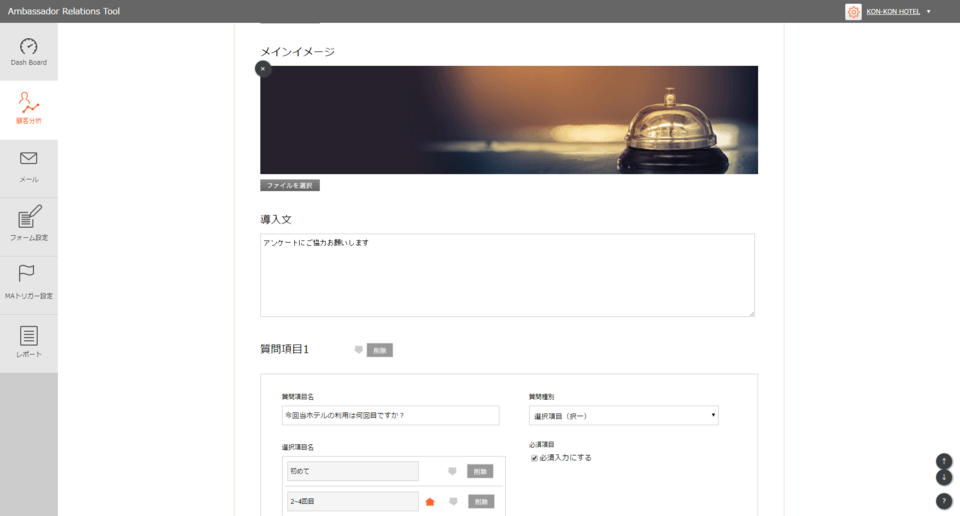Image resolution: width=960 pixels, height=516 pixels.
Task: Remove main image with the X icon
Action: tap(262, 69)
